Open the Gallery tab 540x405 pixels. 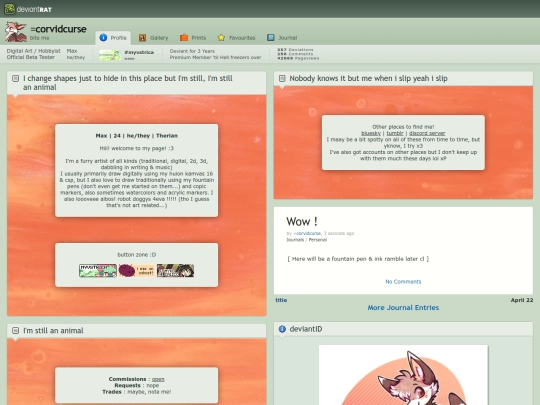point(153,38)
